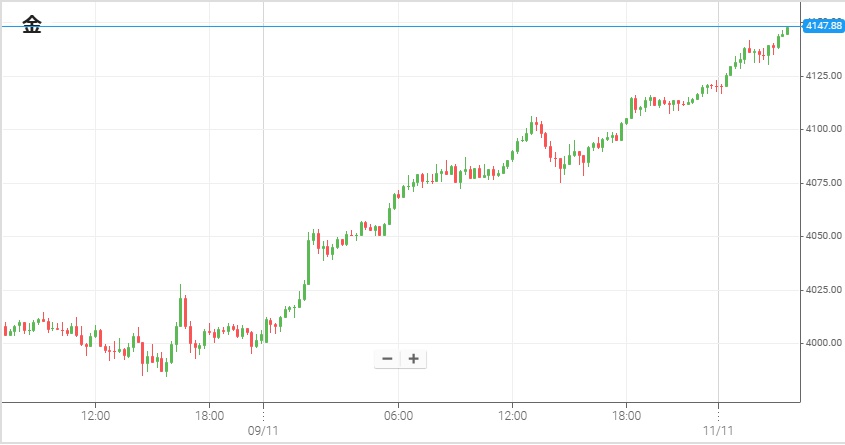845x445 pixels.
Task: Select the 4075.00 level on price axis
Action: pos(822,183)
